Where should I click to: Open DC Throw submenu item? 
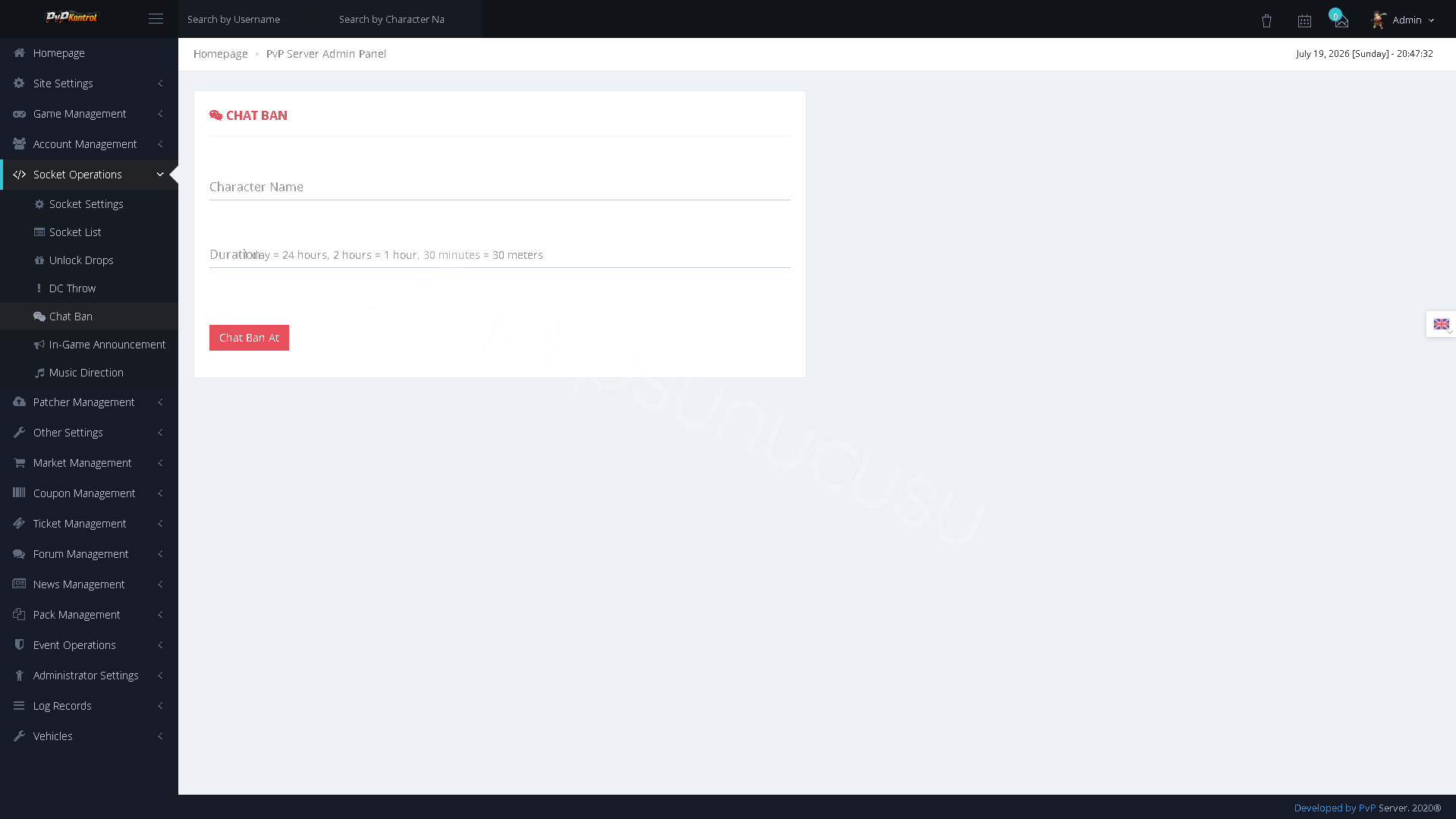click(89, 288)
